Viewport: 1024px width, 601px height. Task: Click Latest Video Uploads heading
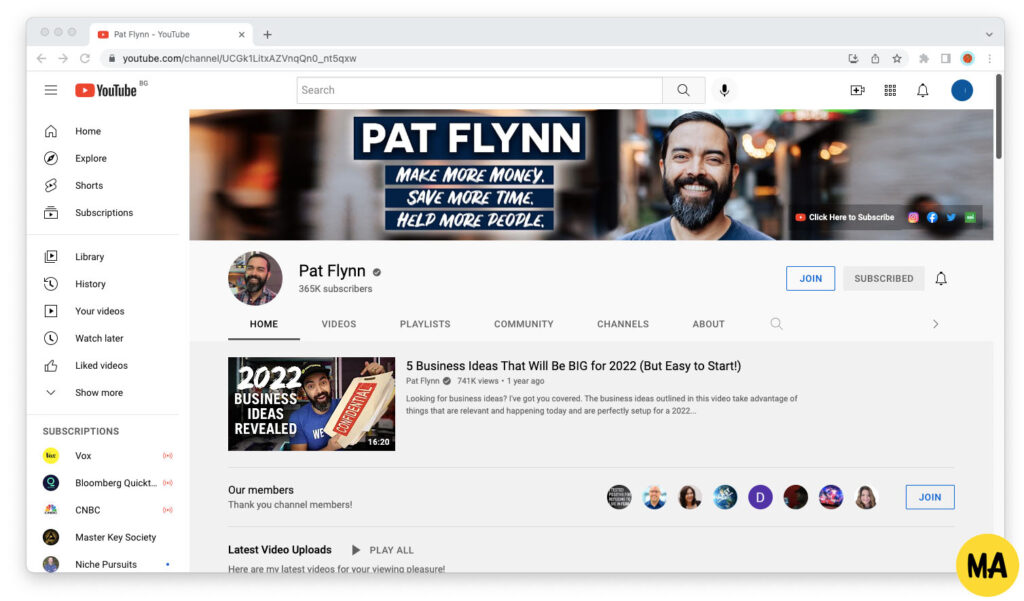click(x=280, y=550)
